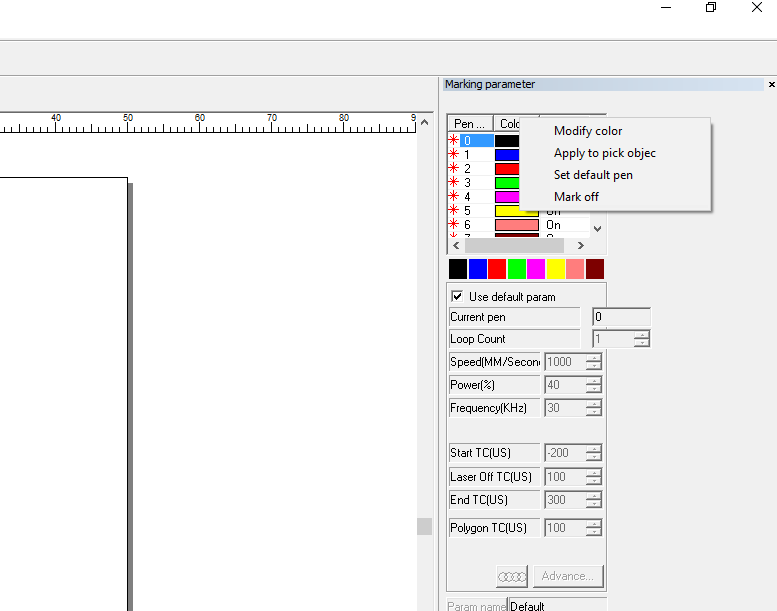The width and height of the screenshot is (777, 611).
Task: Choose Mark off from the context menu
Action: [576, 197]
